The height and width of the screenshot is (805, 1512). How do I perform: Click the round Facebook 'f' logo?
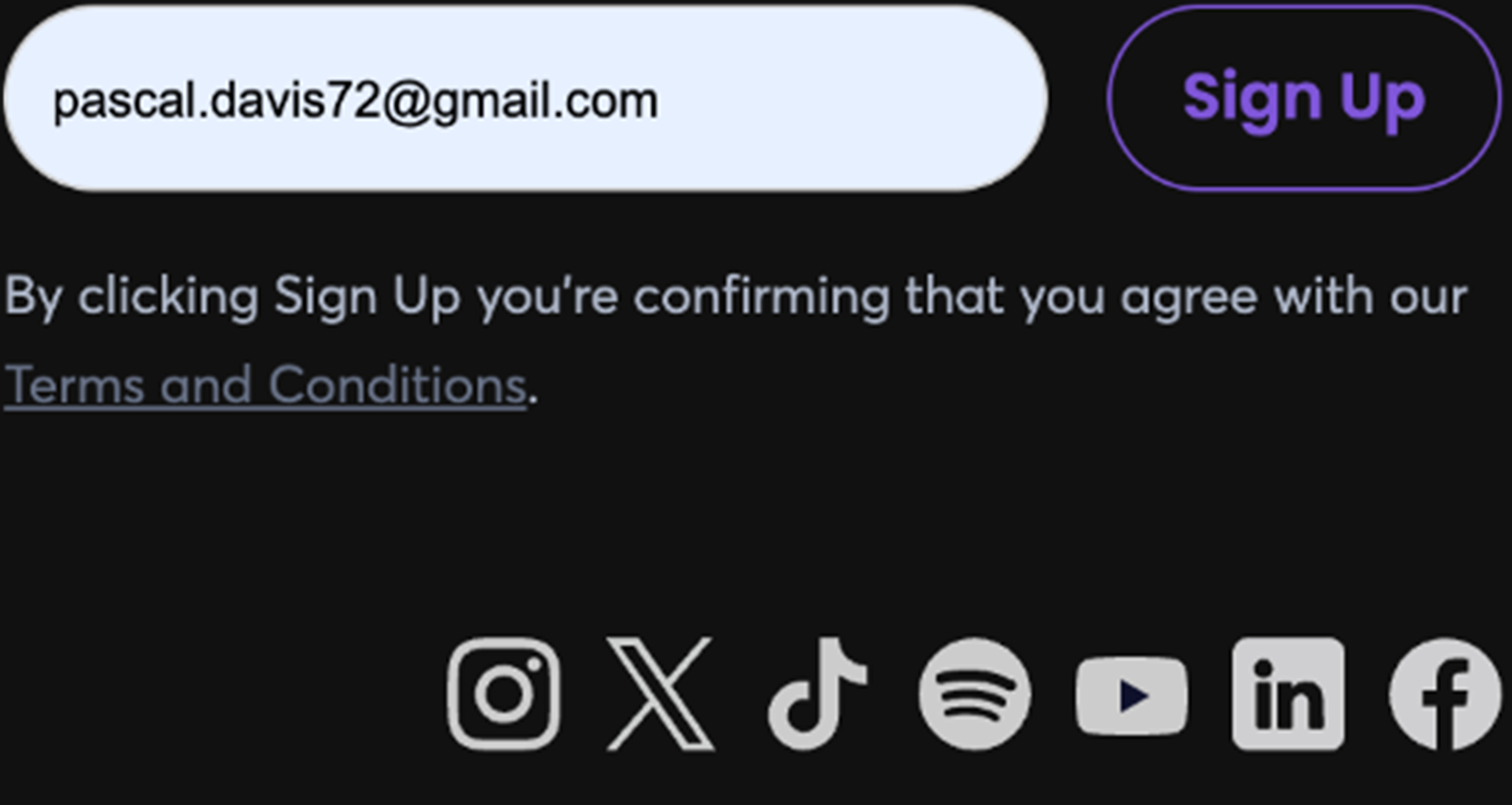tap(1444, 694)
